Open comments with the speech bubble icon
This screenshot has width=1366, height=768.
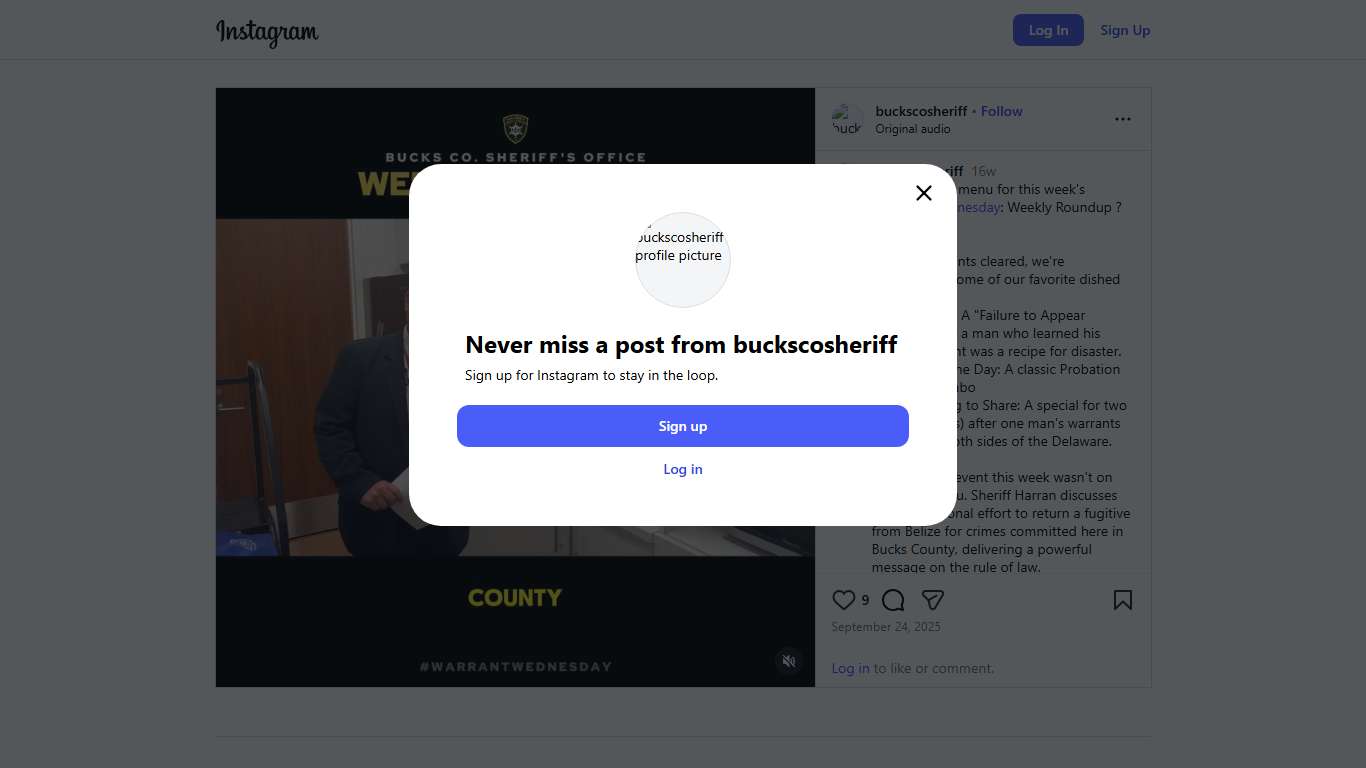[893, 600]
